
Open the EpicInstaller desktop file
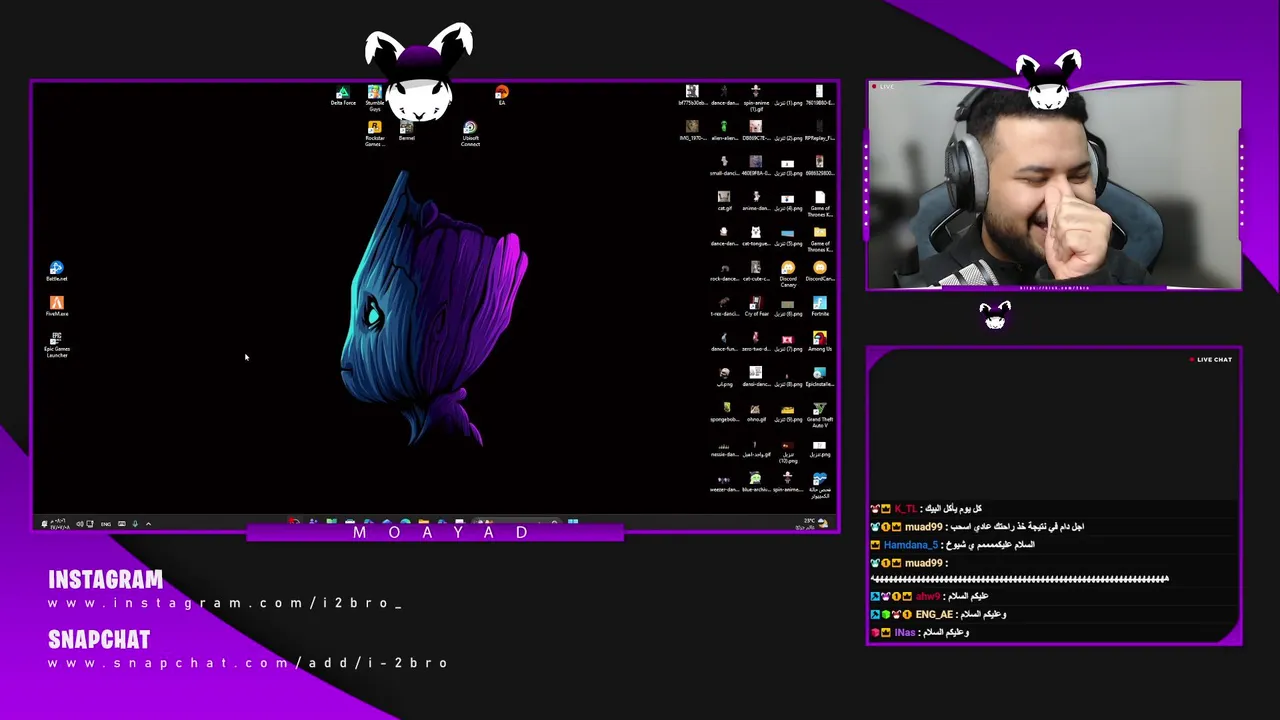820,376
